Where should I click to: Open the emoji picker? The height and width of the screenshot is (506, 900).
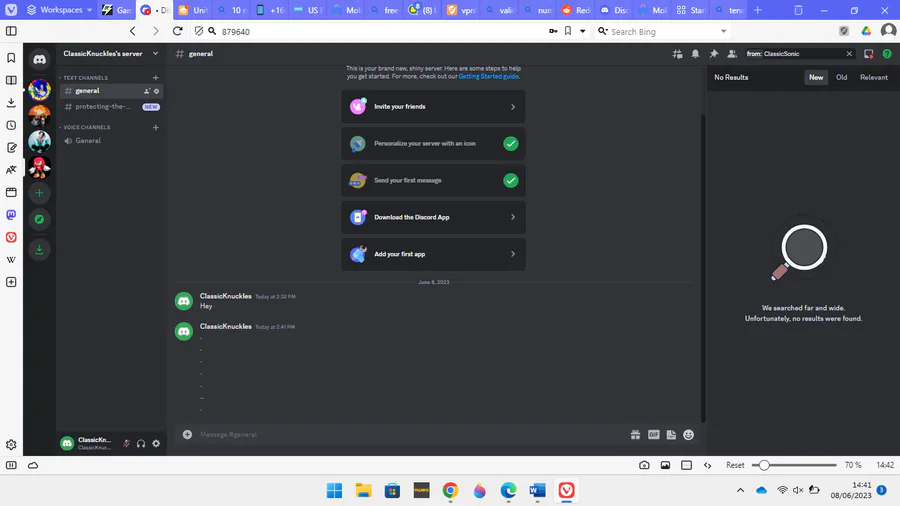(x=689, y=435)
